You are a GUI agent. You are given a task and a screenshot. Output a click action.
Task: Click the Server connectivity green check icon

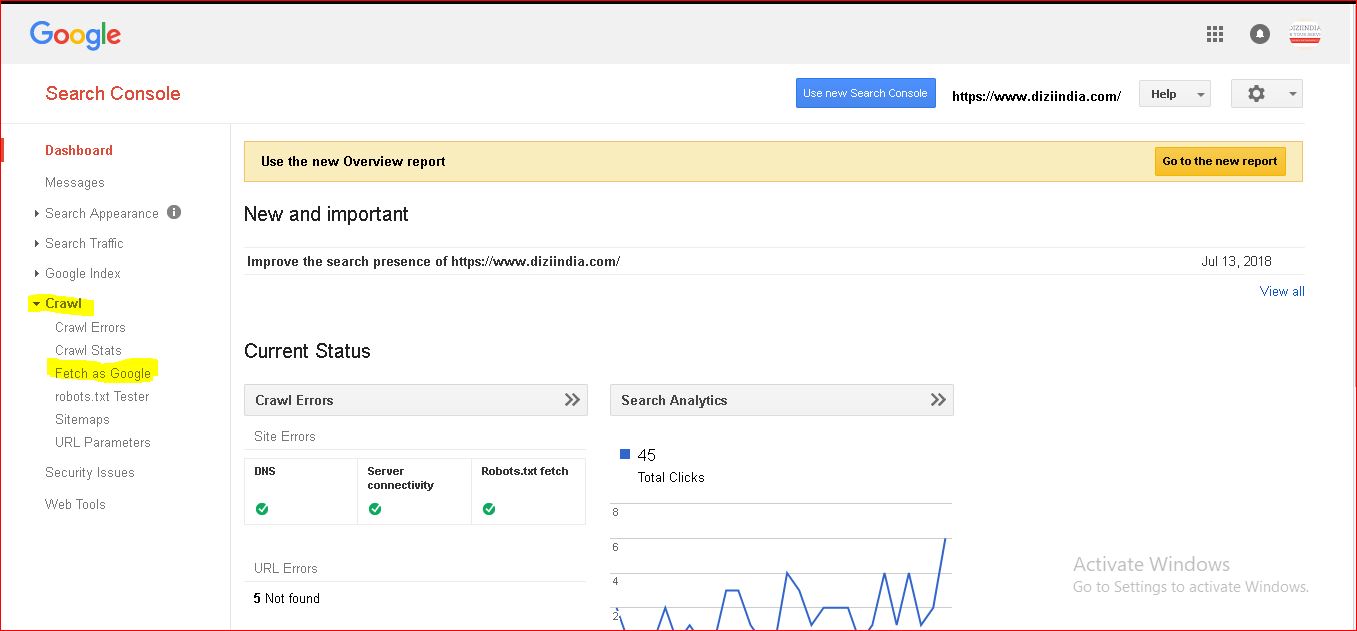click(375, 509)
